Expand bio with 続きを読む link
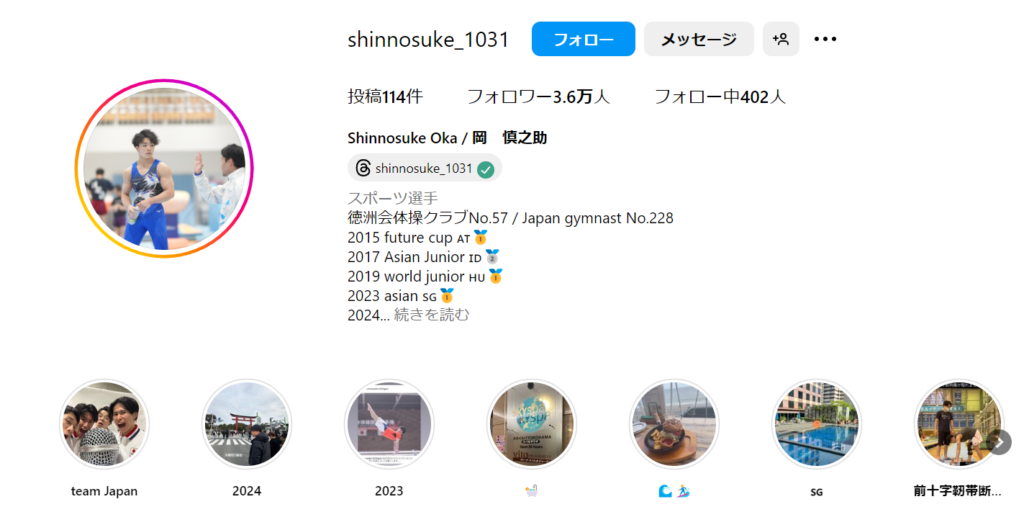 pos(431,315)
